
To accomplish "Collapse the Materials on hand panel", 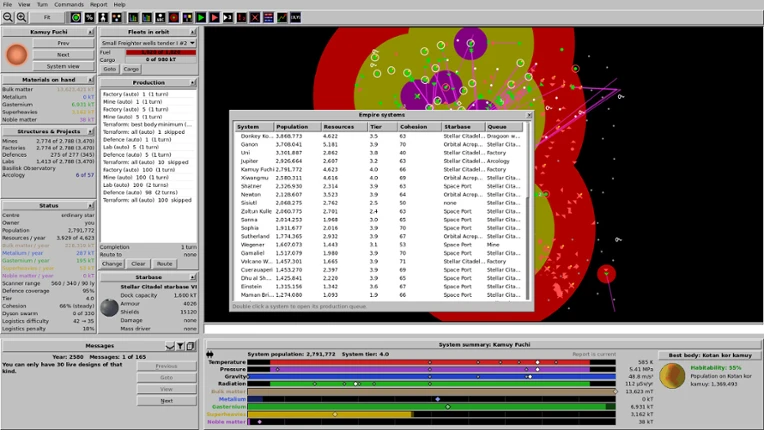I will (x=91, y=79).
